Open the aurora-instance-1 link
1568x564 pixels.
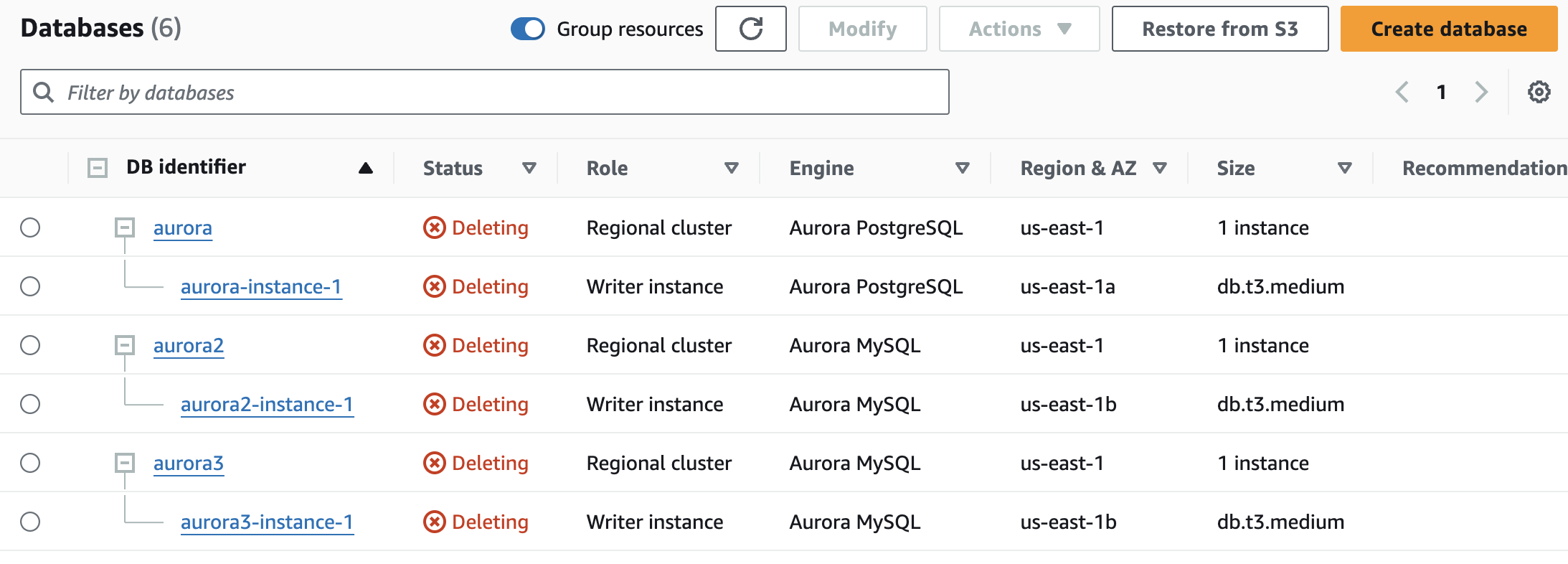pos(261,287)
